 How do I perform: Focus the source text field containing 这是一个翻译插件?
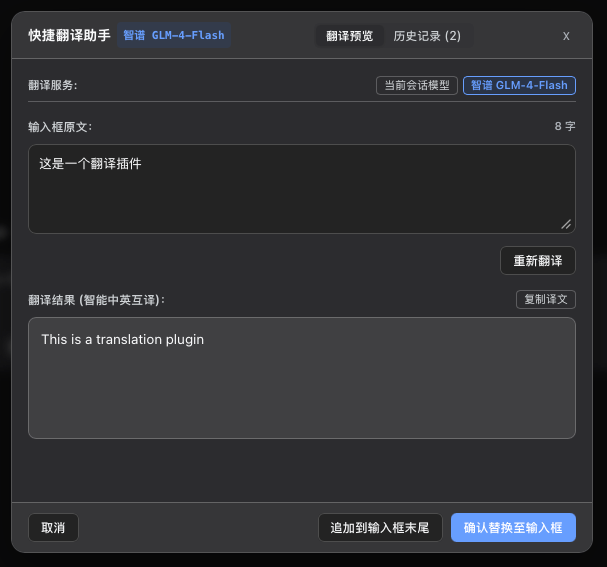click(x=302, y=189)
